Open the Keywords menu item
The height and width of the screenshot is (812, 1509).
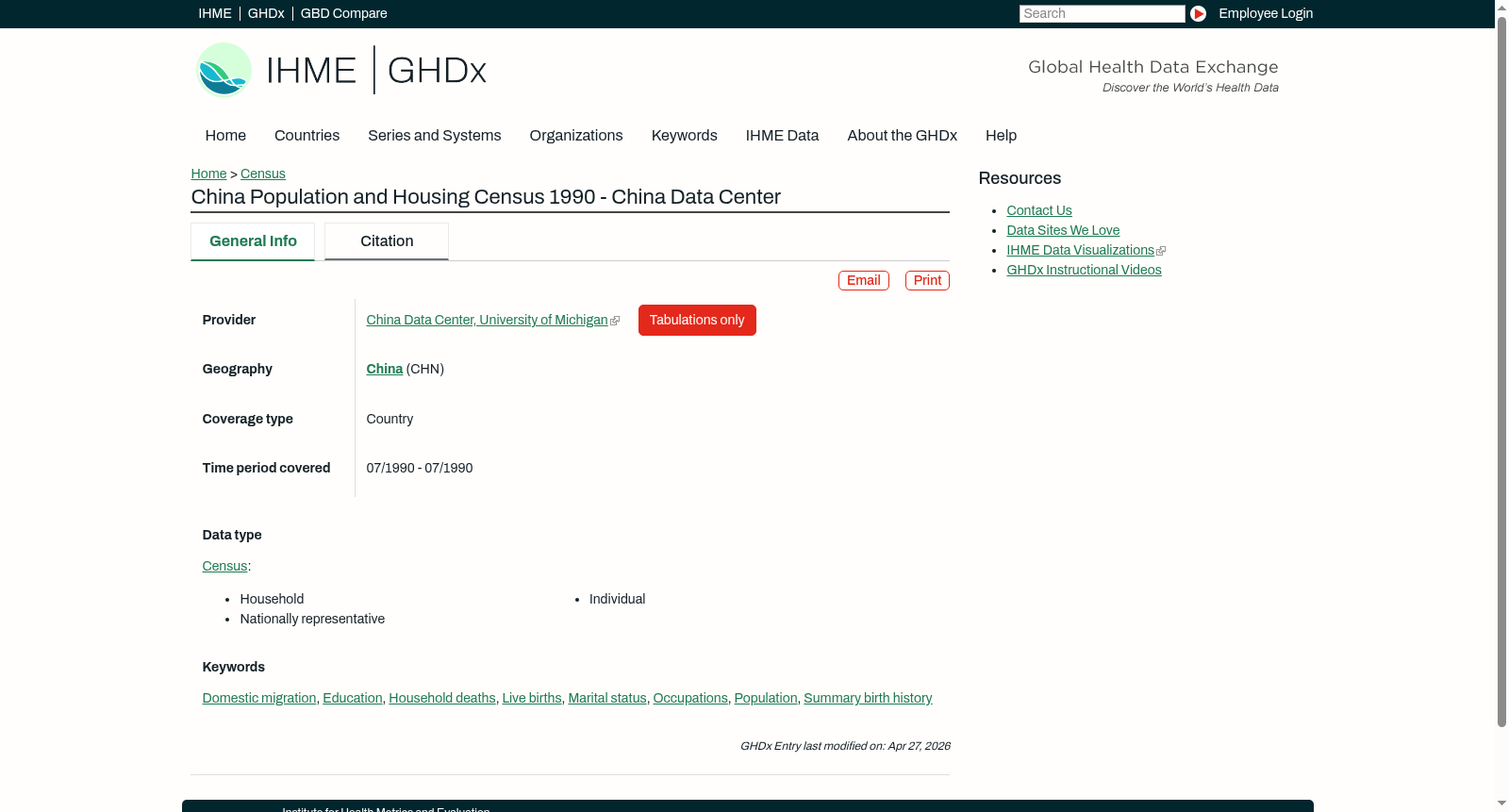[685, 136]
